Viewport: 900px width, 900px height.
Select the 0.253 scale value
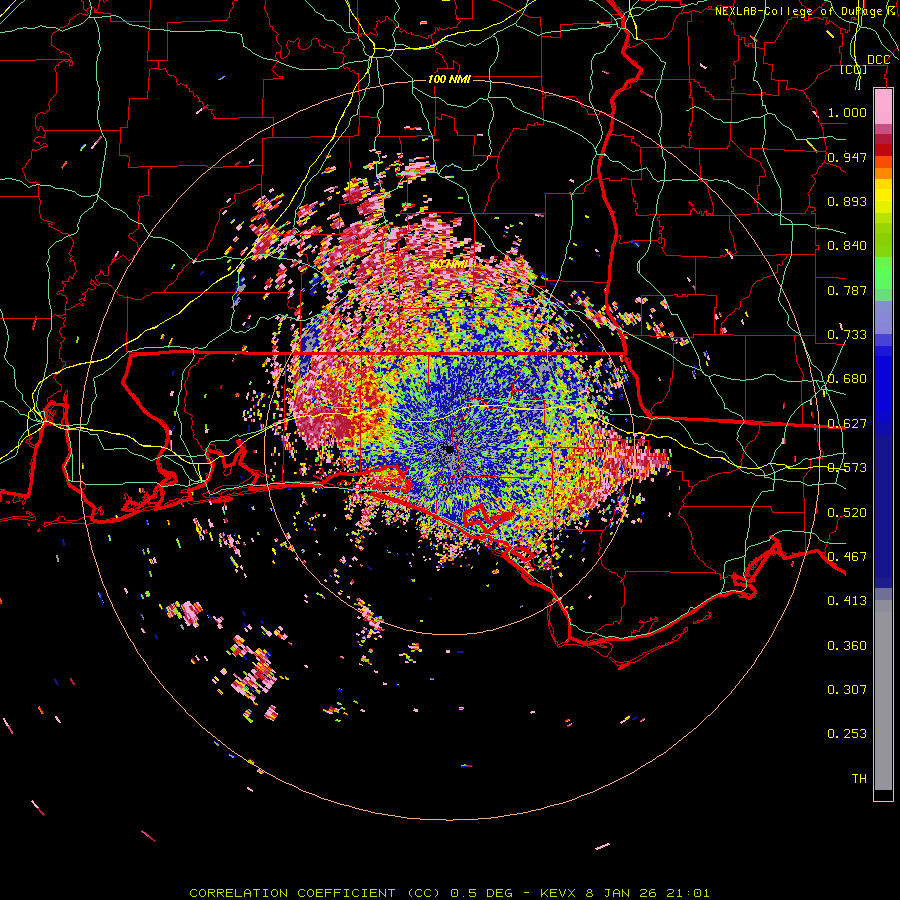pos(847,734)
